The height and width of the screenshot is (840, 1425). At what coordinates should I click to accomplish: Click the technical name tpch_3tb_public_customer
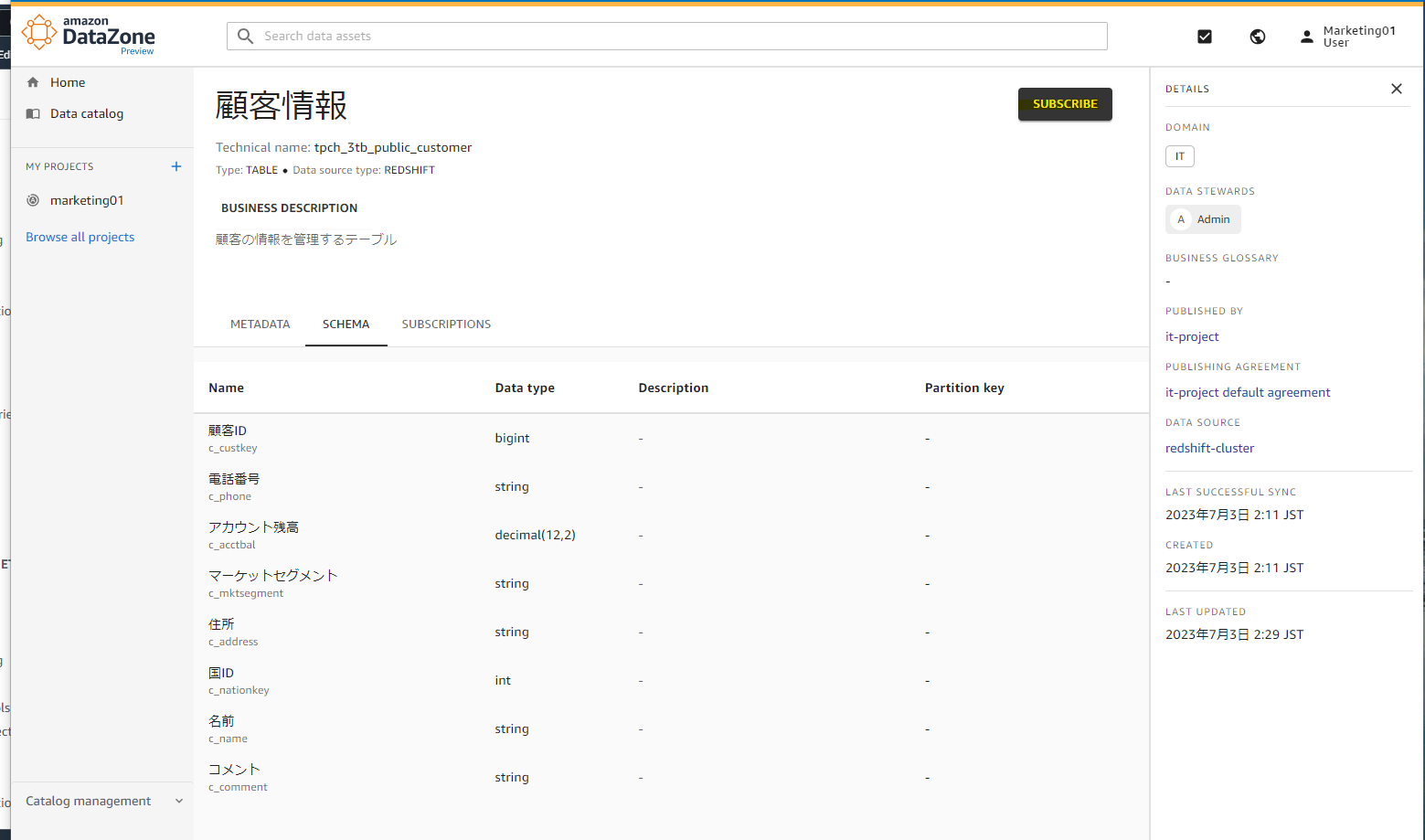[393, 147]
